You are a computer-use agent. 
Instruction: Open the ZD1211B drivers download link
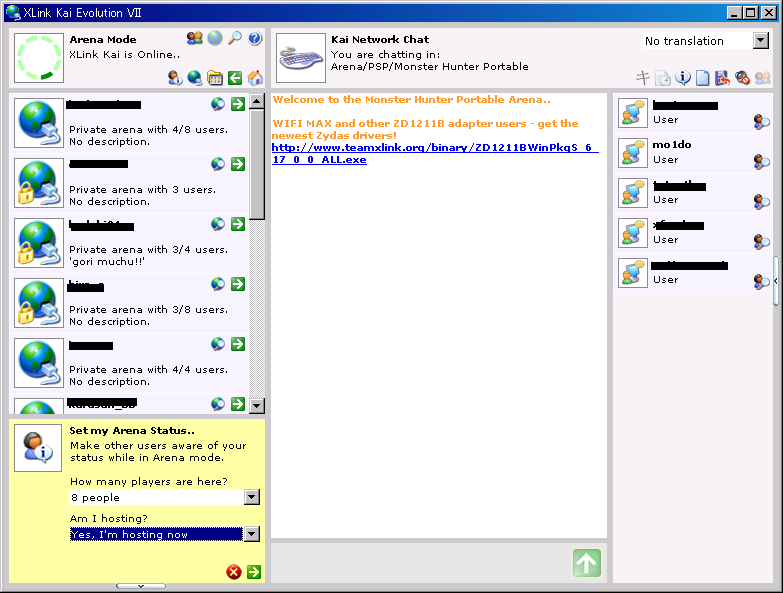(x=434, y=153)
